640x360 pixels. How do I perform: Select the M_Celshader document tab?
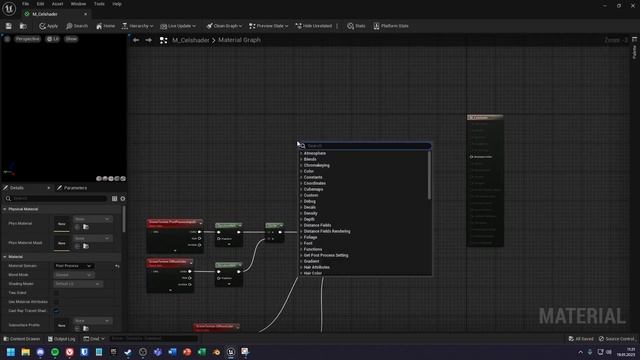coord(45,14)
